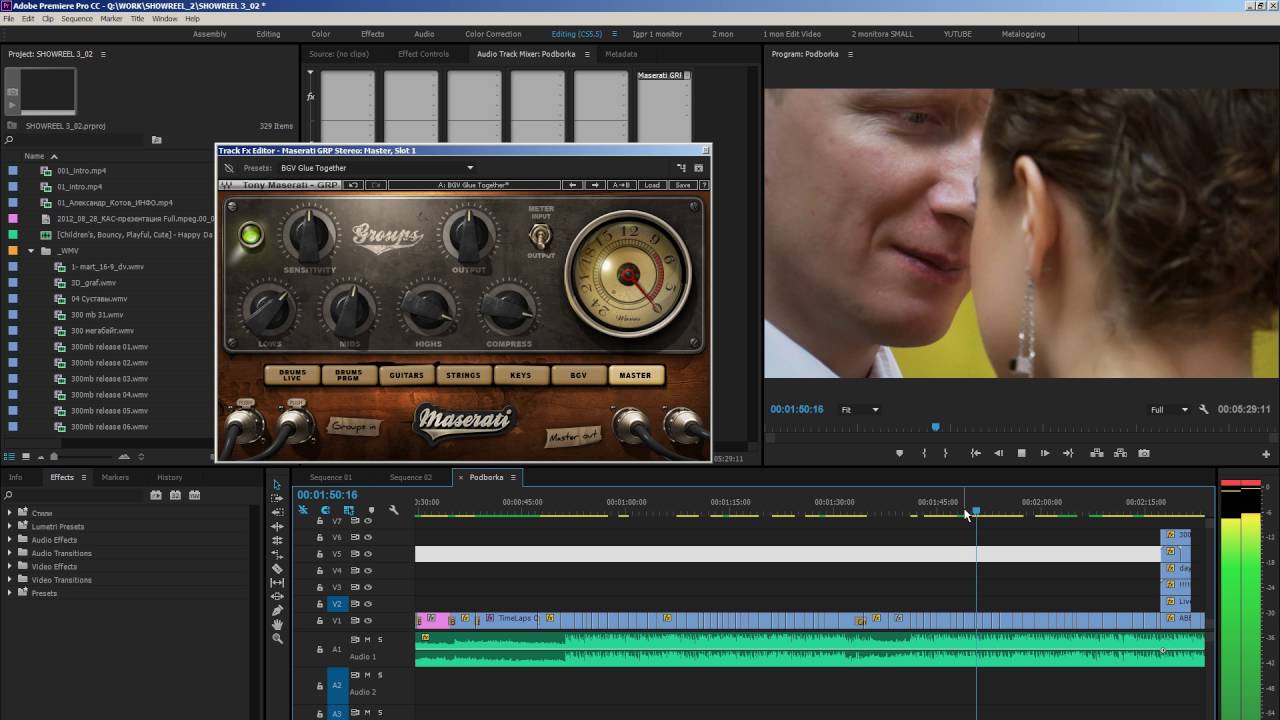Switch to the Color Correction workspace

click(x=493, y=34)
